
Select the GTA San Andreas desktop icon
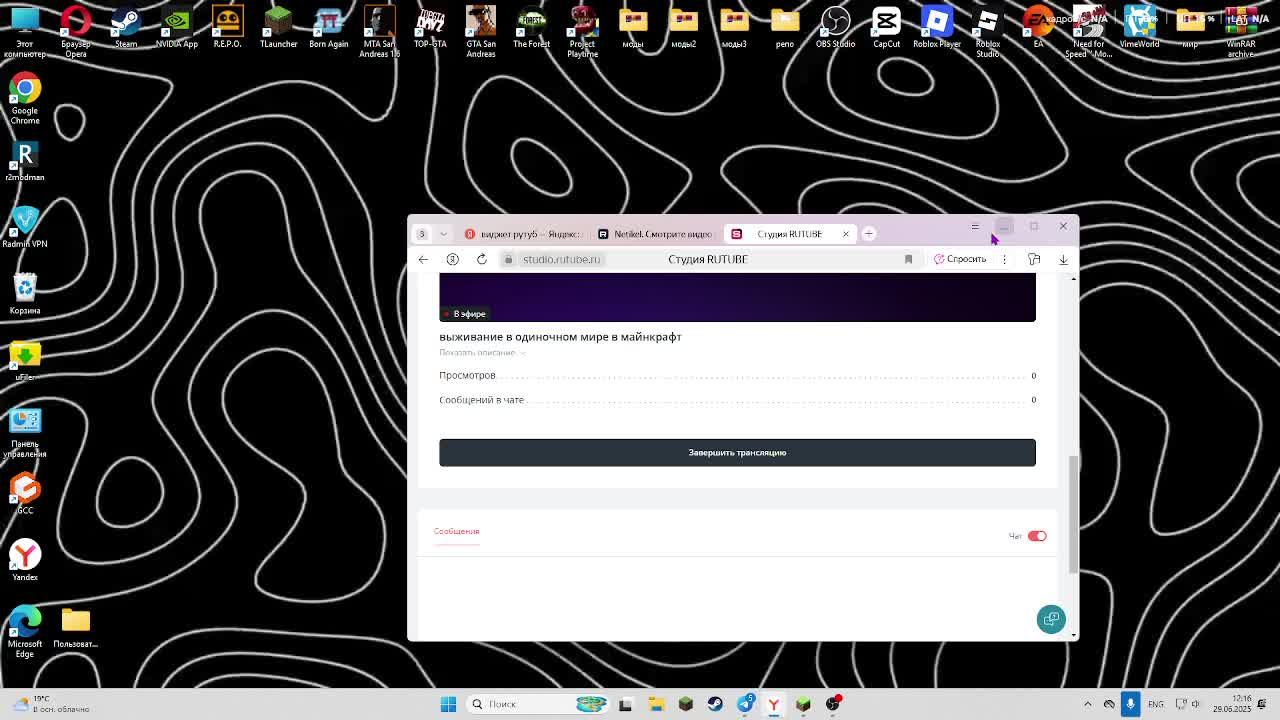481,31
